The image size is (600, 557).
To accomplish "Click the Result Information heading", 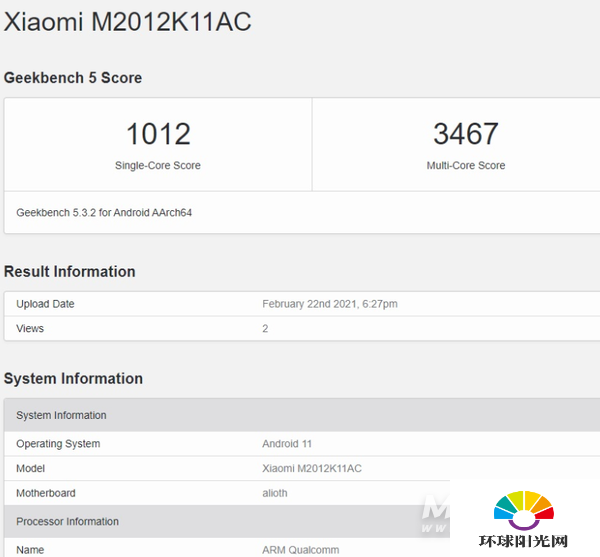I will (70, 272).
